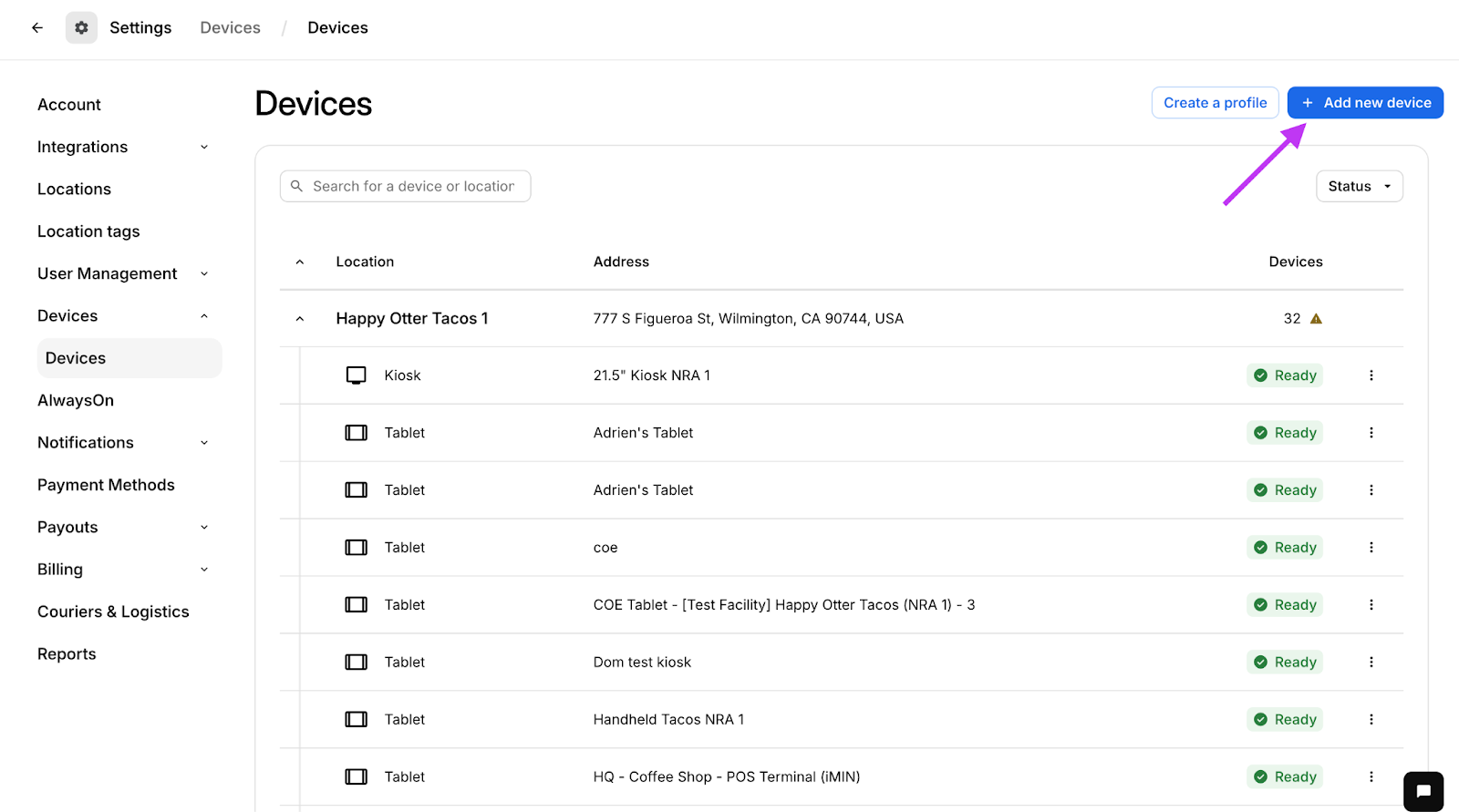Open Payment Methods in the sidebar

[106, 485]
